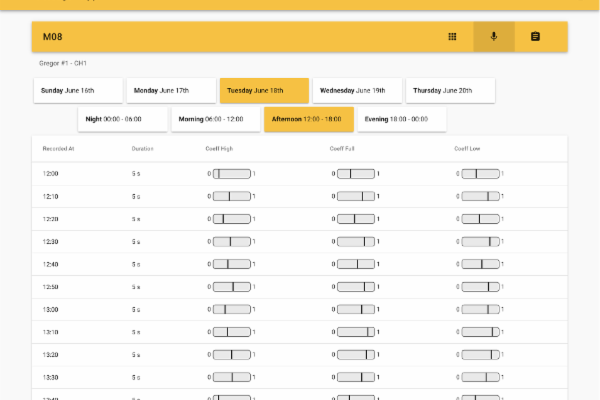Open the clipboard notes icon

click(535, 37)
